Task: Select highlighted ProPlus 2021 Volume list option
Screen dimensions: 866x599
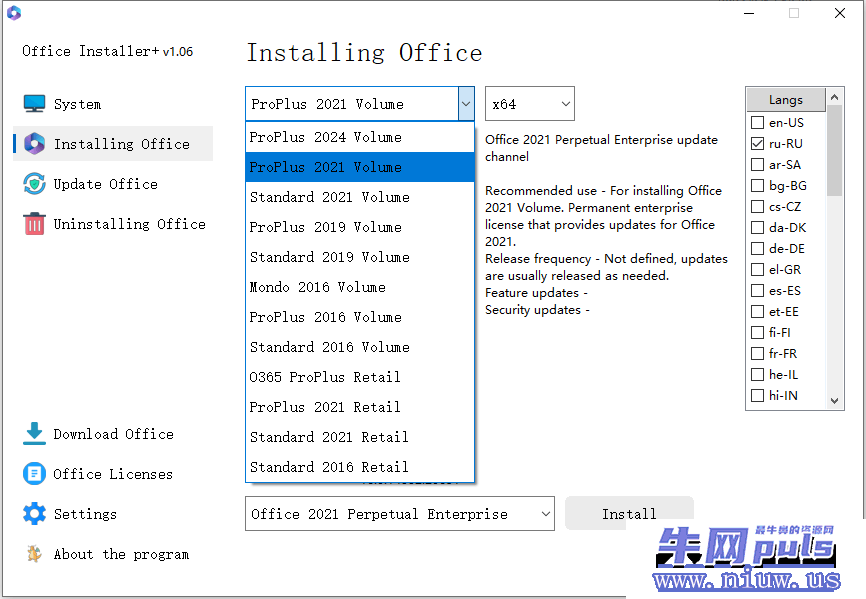Action: click(360, 167)
